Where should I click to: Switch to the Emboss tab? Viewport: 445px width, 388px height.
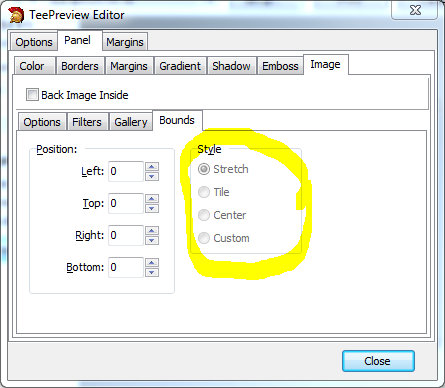click(x=280, y=66)
